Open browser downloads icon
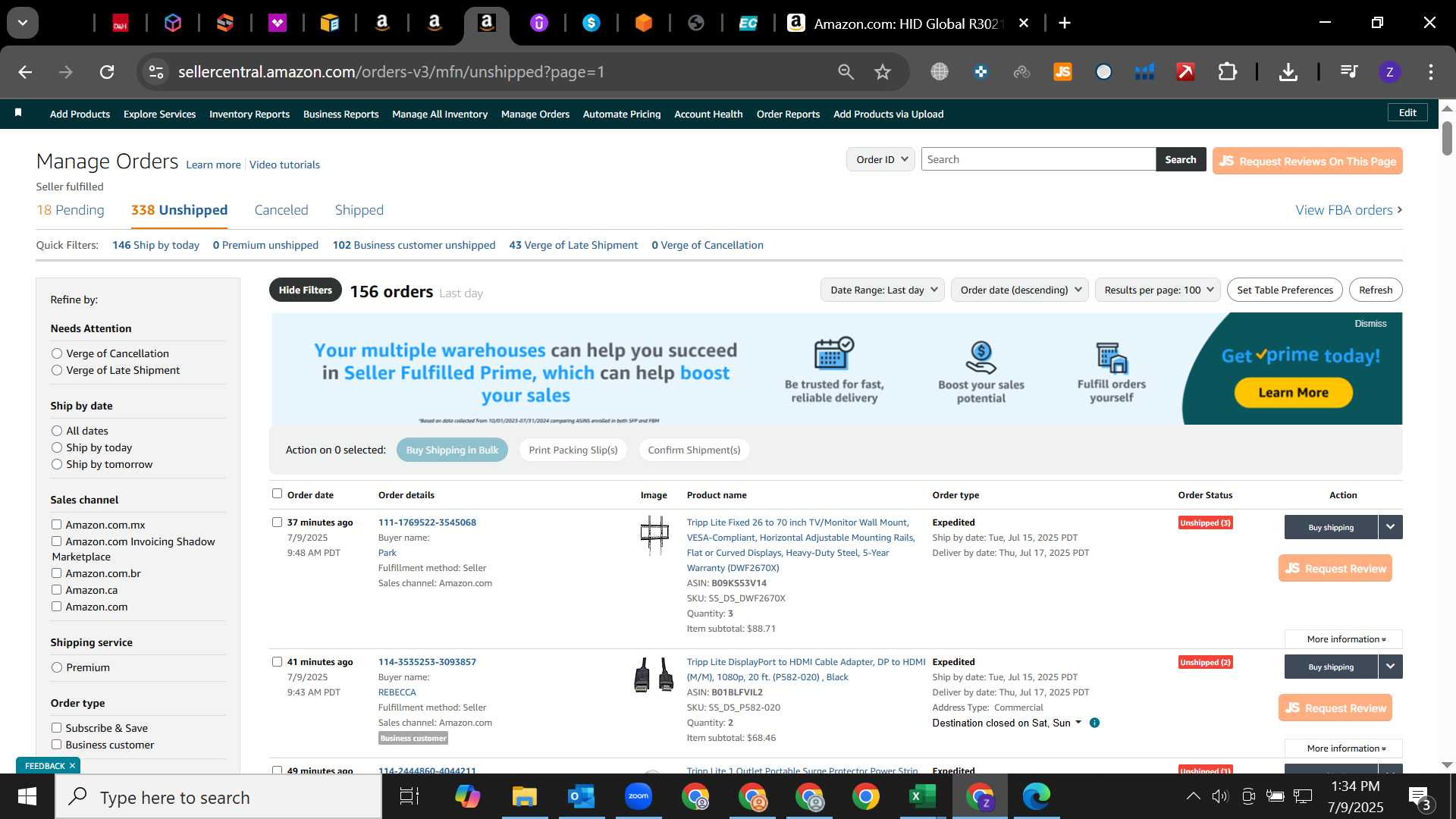The image size is (1456, 819). (x=1288, y=72)
